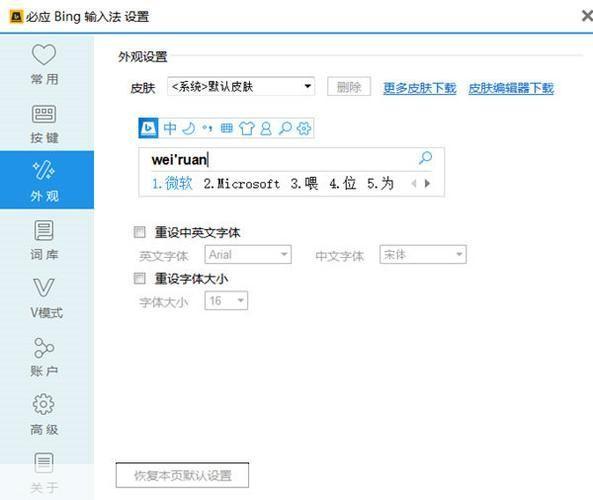Toggle the punctuation mode icon
The image size is (593, 500).
[207, 128]
